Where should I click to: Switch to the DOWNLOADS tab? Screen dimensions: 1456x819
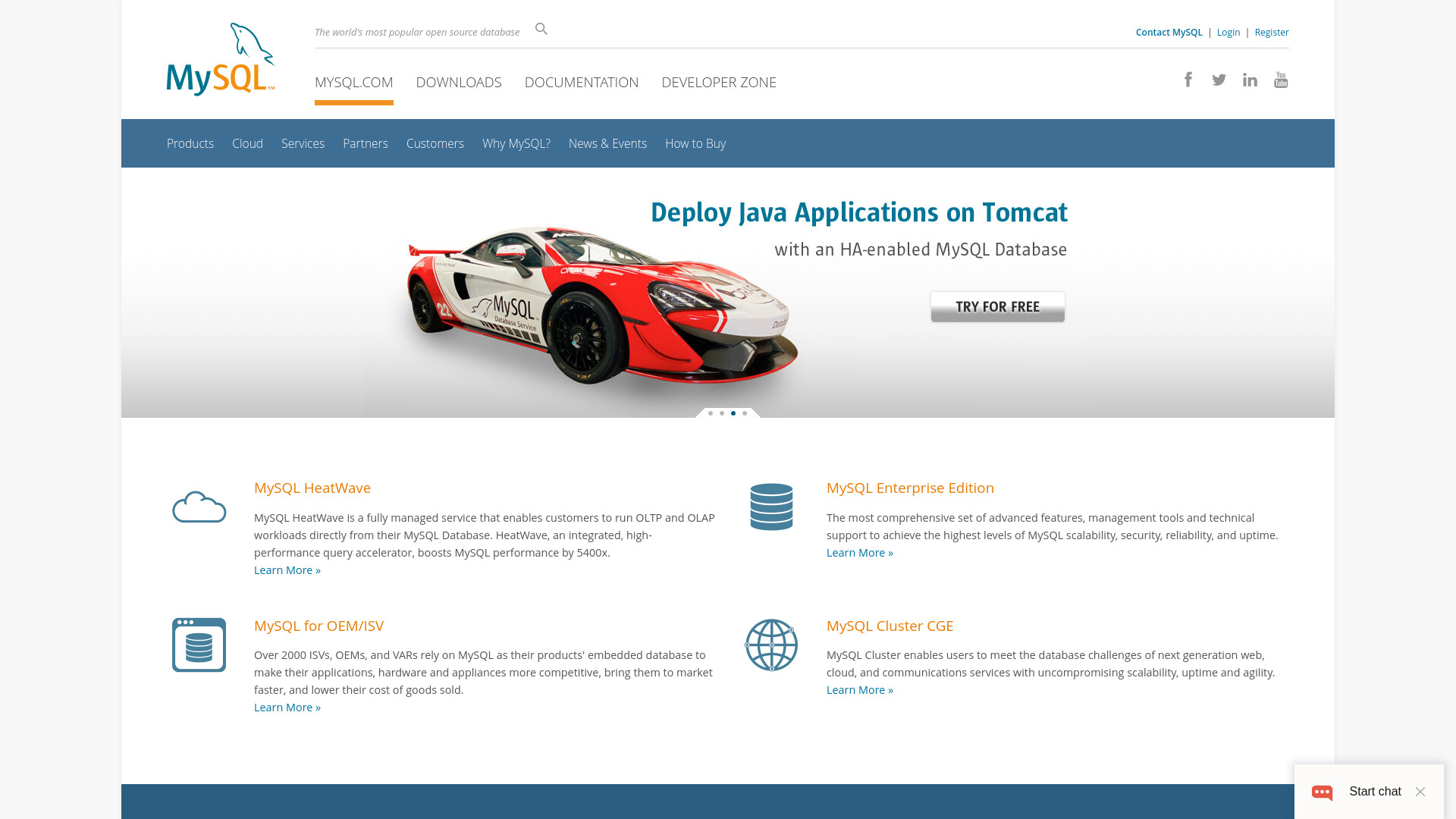click(x=459, y=82)
